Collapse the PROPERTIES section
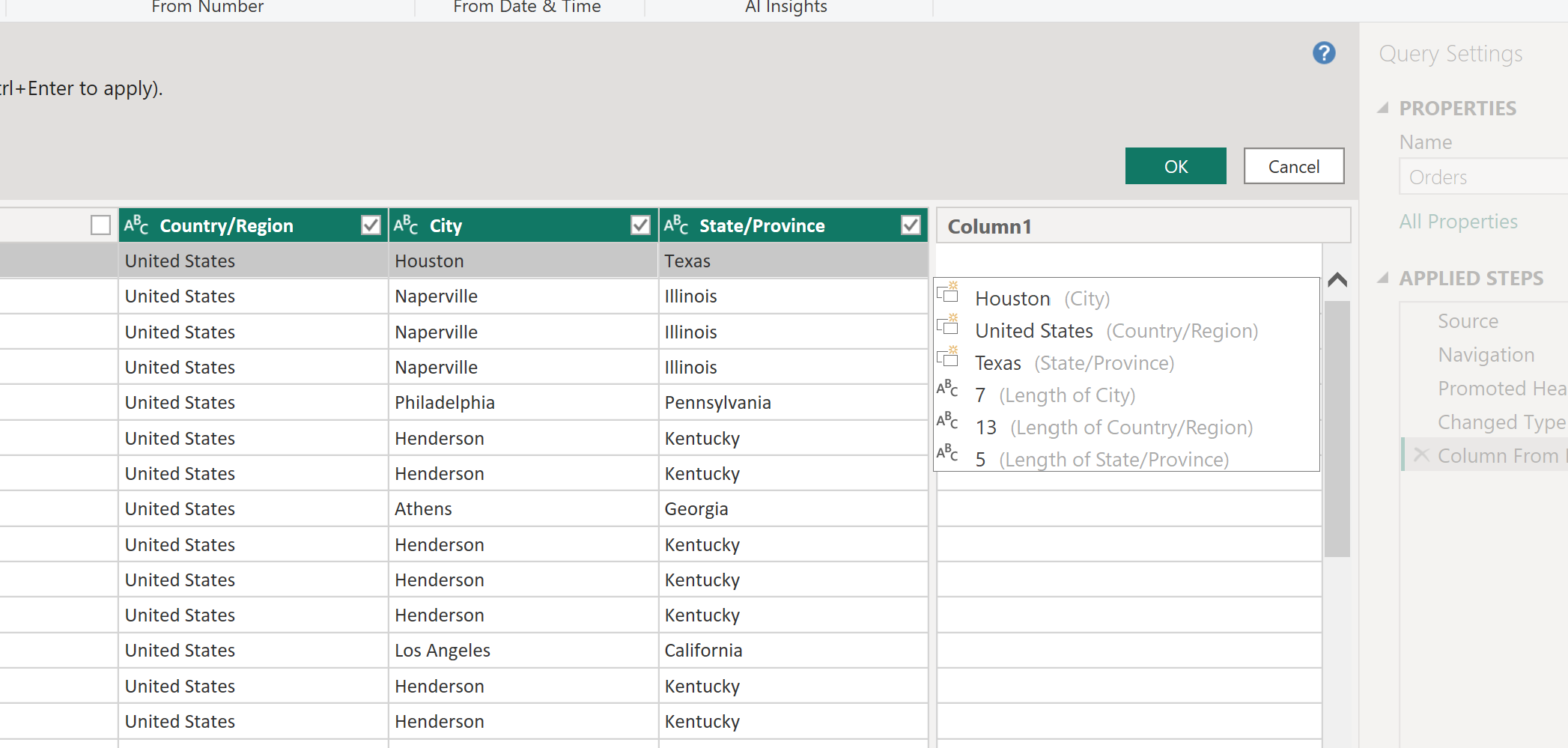 click(x=1383, y=109)
